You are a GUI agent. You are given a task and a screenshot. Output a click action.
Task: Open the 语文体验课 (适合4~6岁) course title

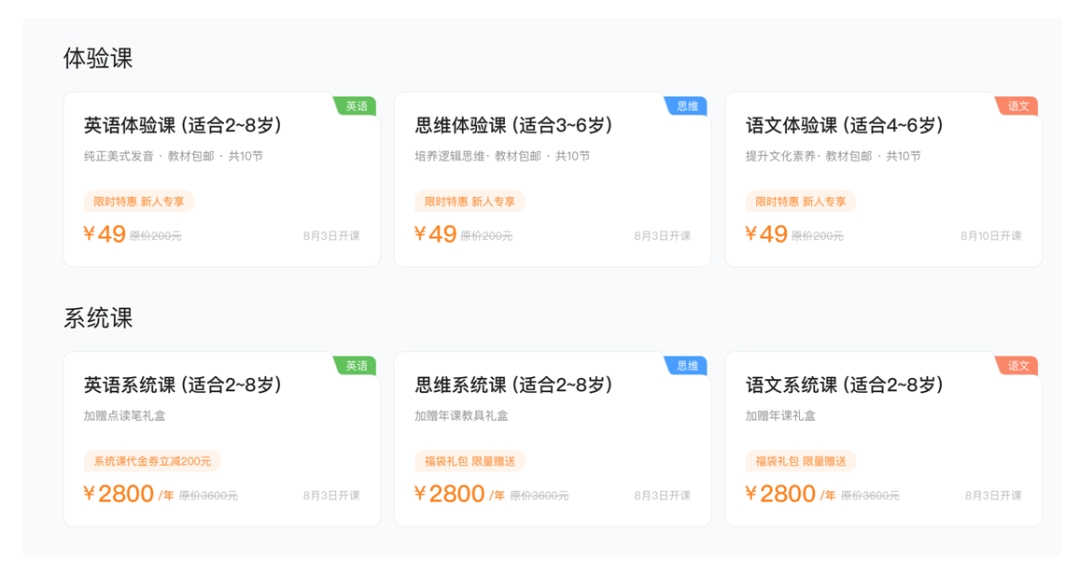pyautogui.click(x=844, y=125)
